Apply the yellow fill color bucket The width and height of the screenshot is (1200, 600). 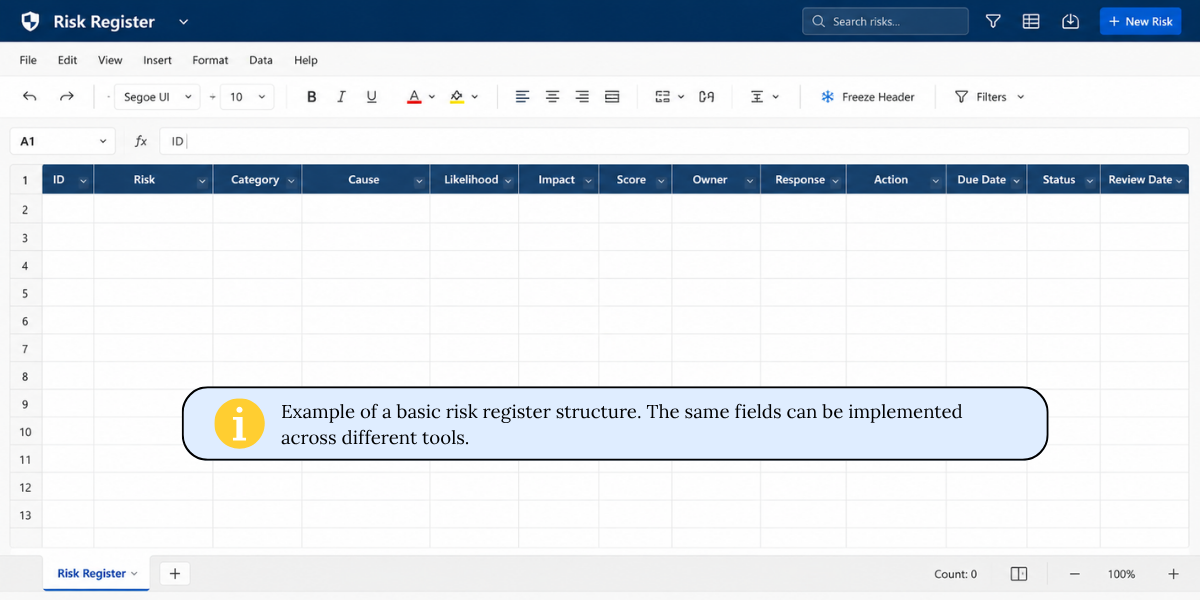[x=456, y=97]
